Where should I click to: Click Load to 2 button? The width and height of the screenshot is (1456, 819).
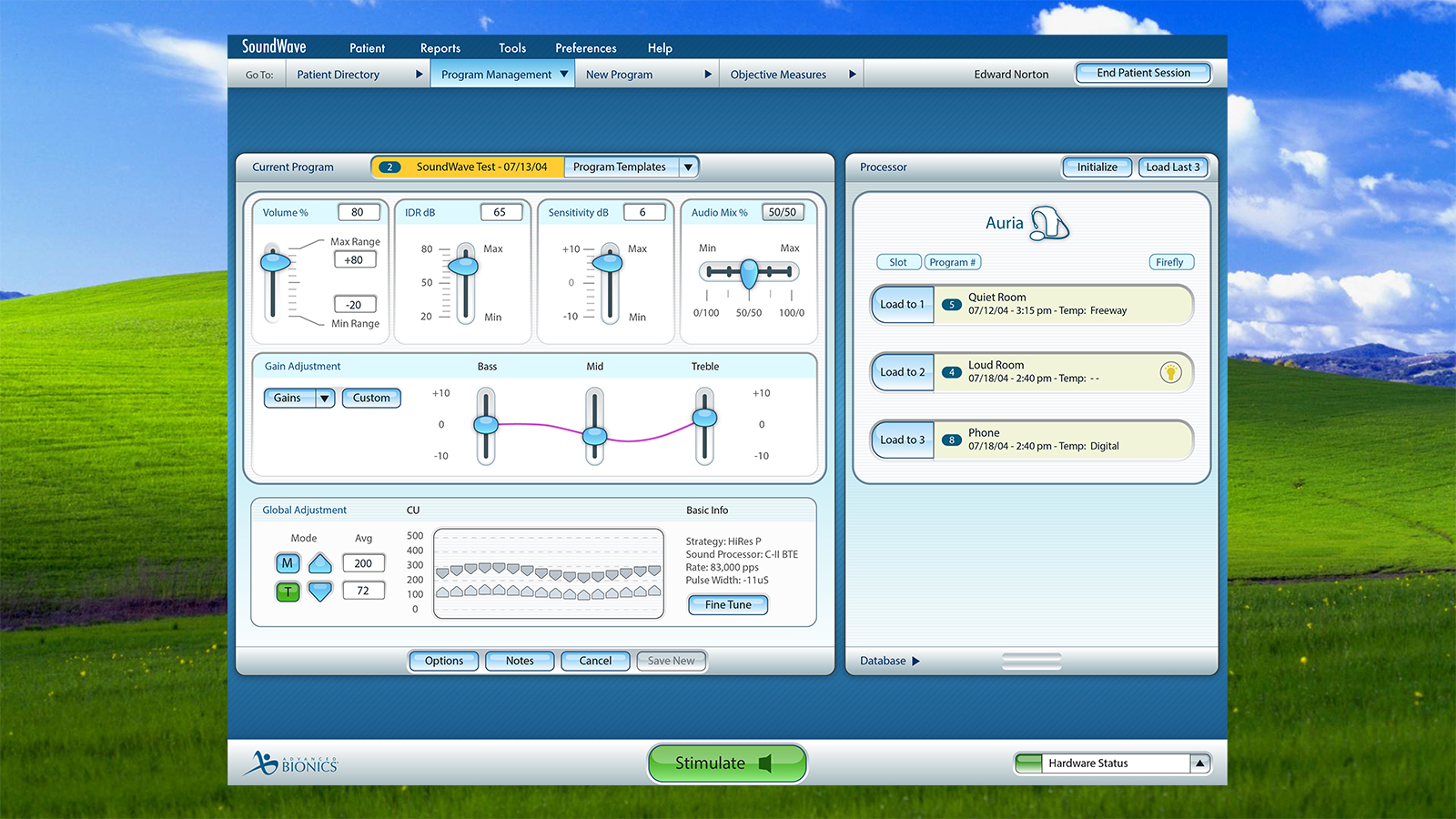pos(902,372)
